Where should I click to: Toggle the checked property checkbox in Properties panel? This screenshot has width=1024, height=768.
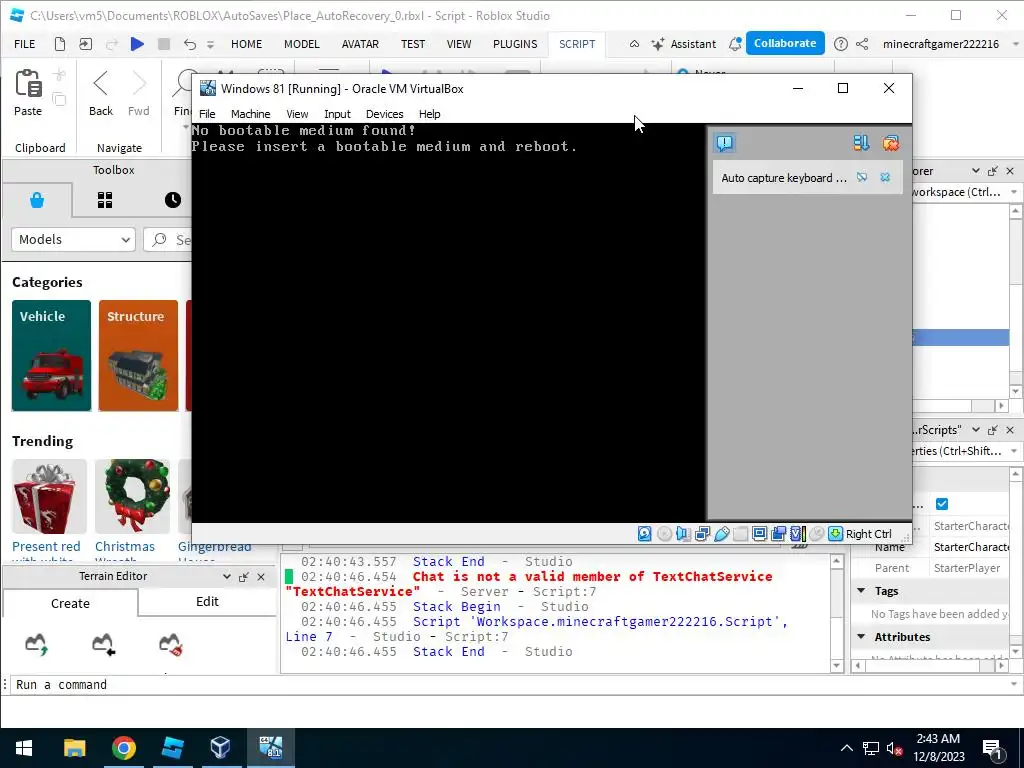942,504
